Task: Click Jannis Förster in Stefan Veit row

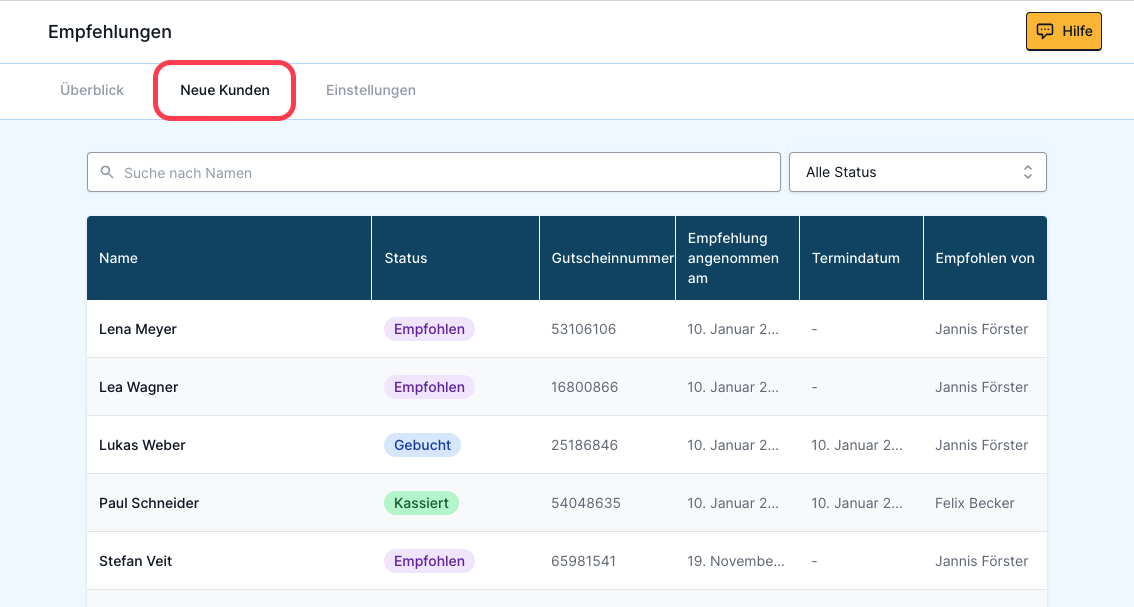Action: click(981, 561)
